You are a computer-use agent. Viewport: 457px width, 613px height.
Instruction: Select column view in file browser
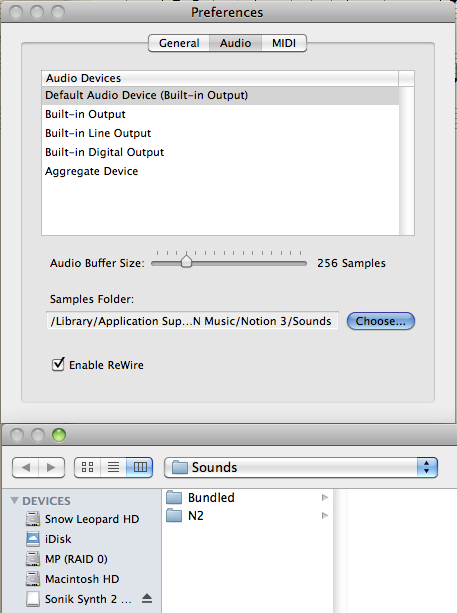coord(140,467)
